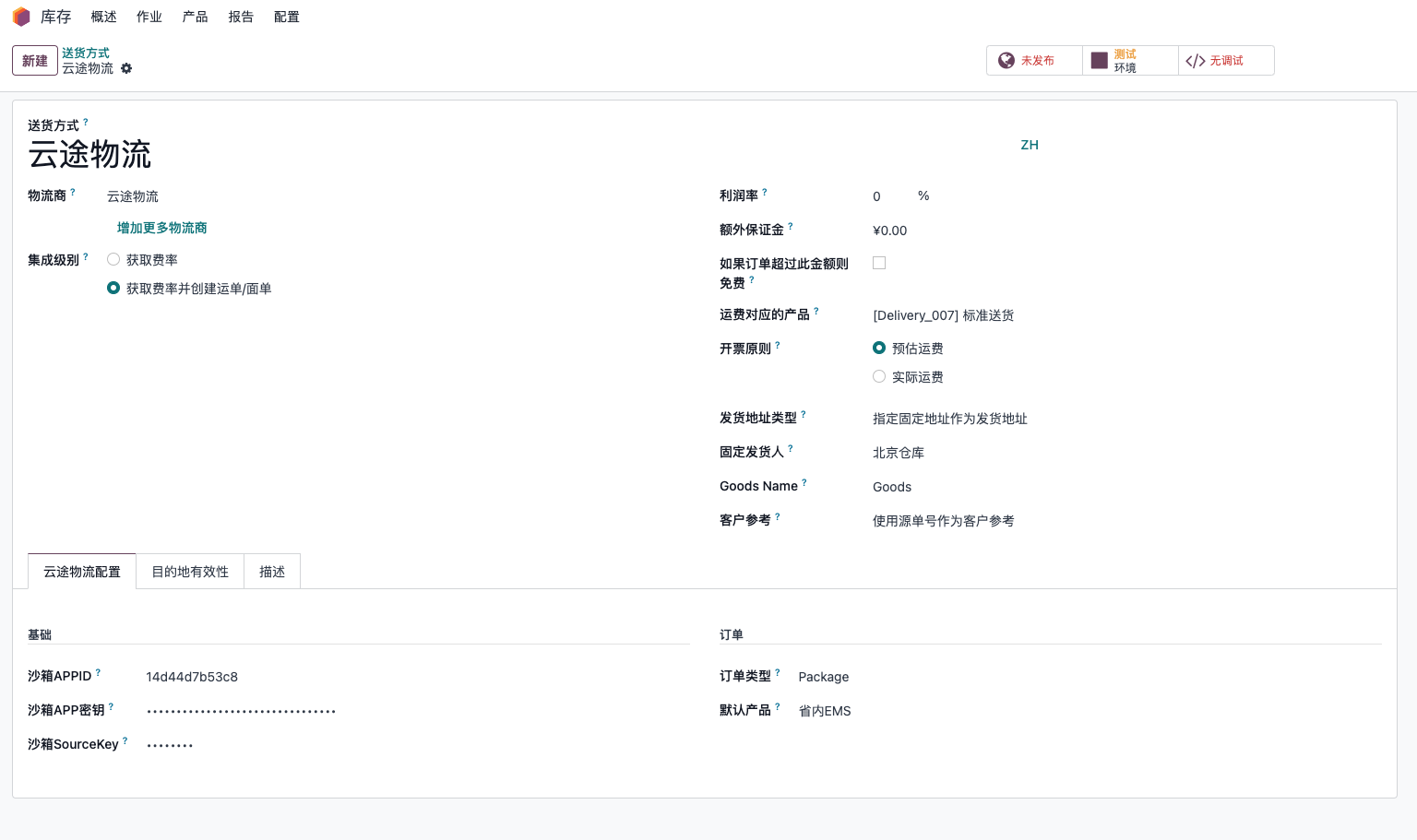The width and height of the screenshot is (1417, 840).
Task: Click help mark next to 沙箱SourceKey
Action: (125, 740)
